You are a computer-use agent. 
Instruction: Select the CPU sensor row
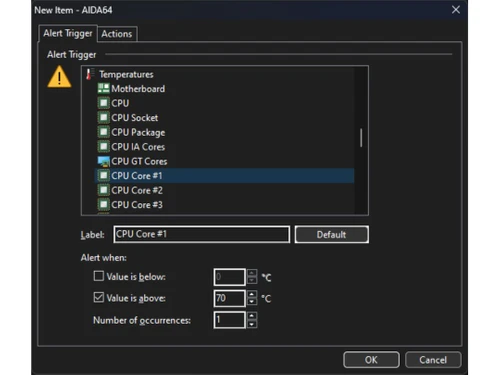pyautogui.click(x=225, y=103)
